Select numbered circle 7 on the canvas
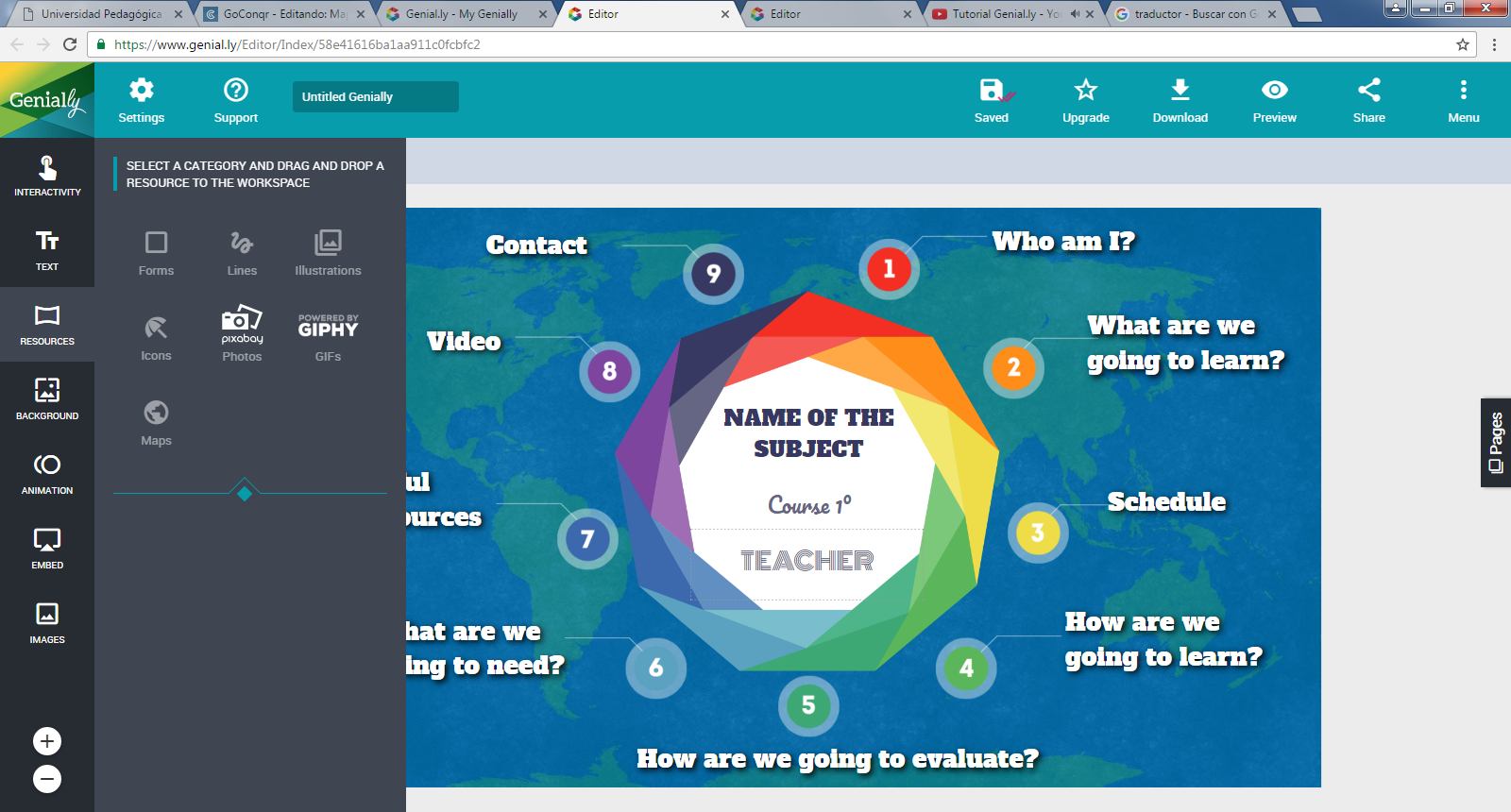 (587, 539)
